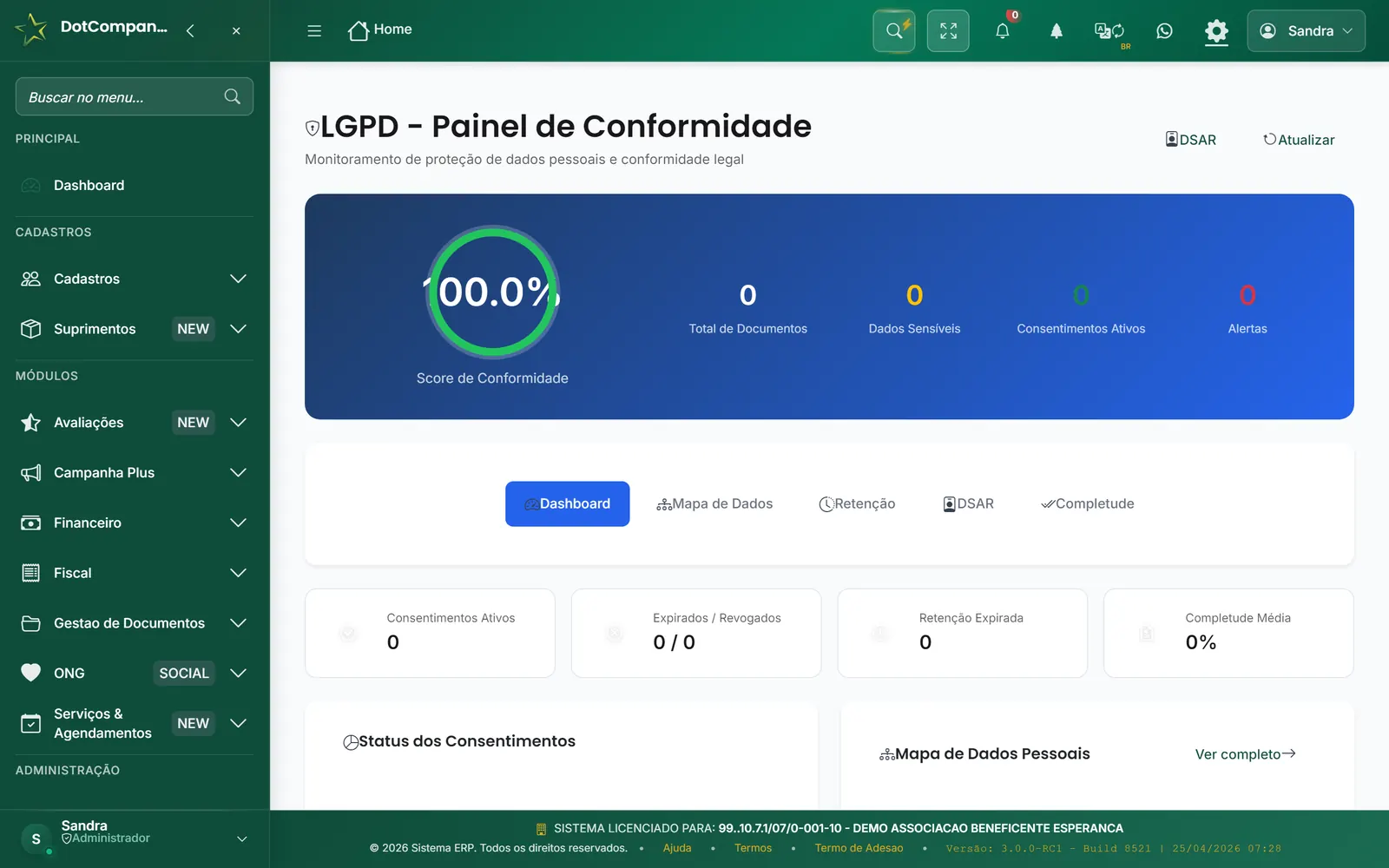This screenshot has width=1389, height=868.
Task: Switch to Mapa de Dados tab
Action: pyautogui.click(x=714, y=504)
